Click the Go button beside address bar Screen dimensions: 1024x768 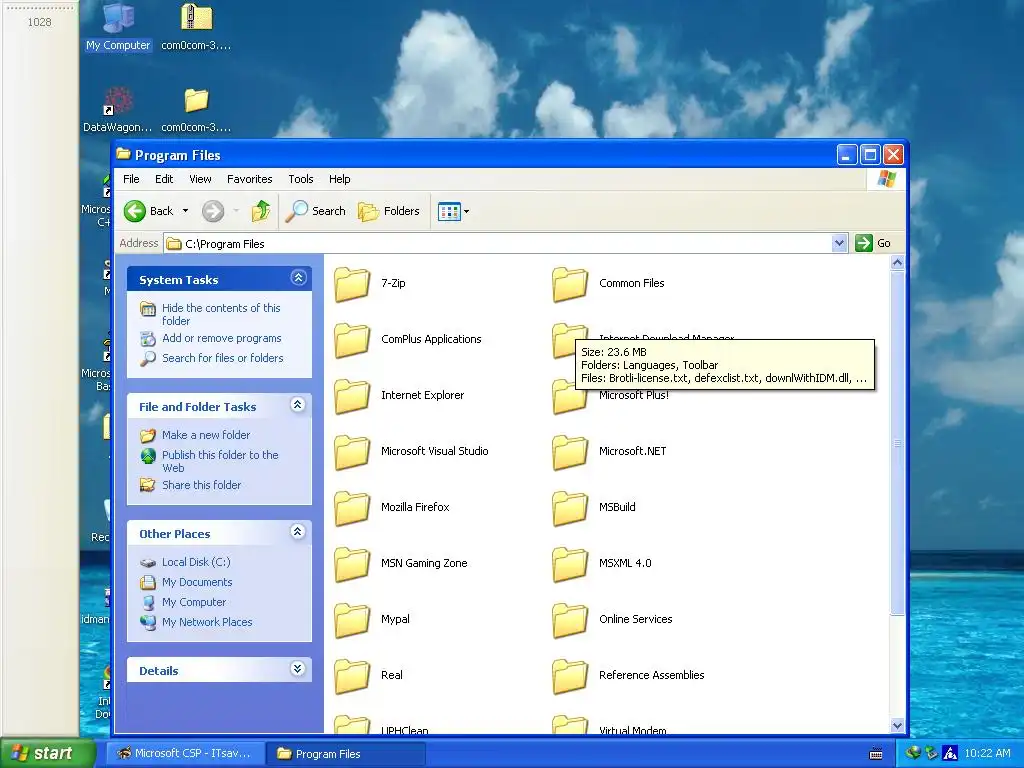[x=873, y=243]
